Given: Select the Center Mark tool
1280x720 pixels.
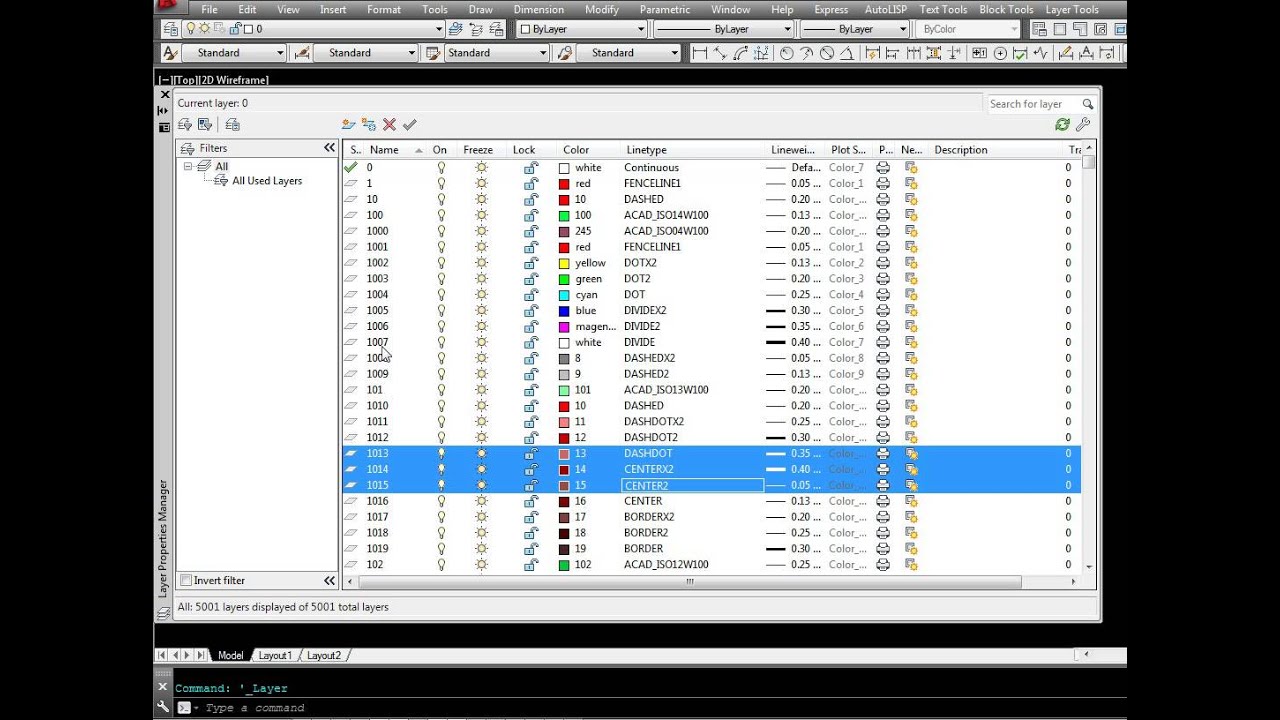Looking at the screenshot, I should pyautogui.click(x=999, y=53).
